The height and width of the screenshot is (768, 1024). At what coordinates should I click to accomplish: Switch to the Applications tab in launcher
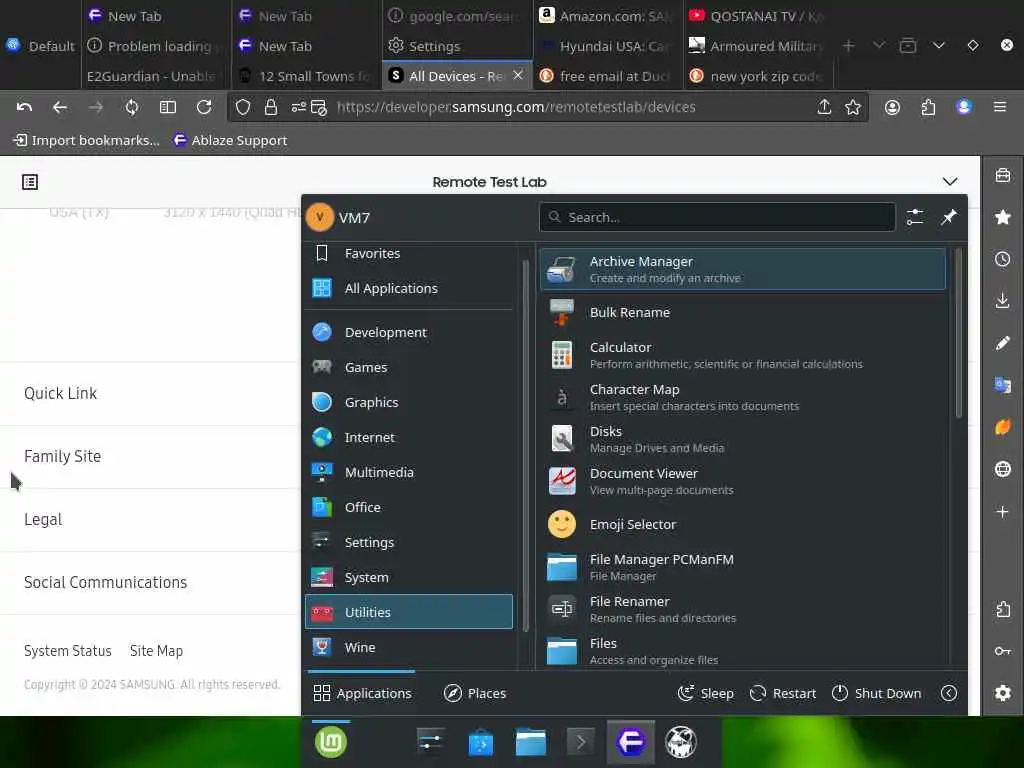point(362,693)
